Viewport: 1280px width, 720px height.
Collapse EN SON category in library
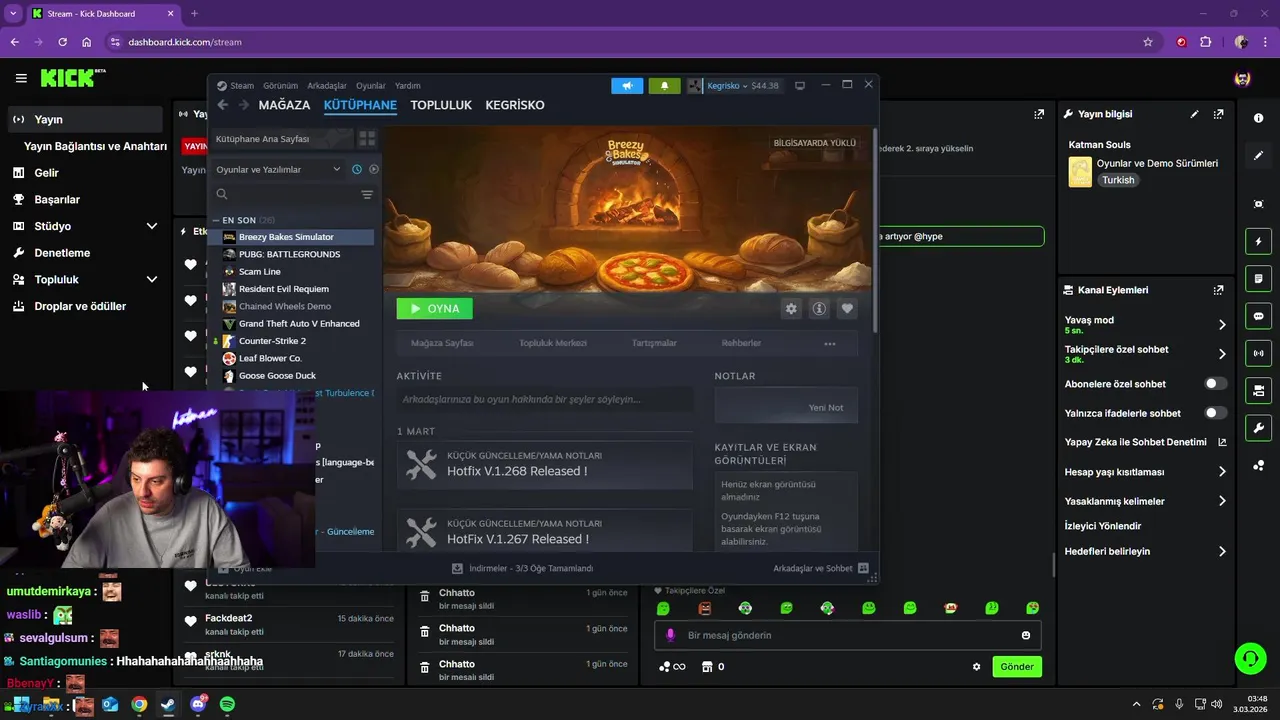coord(215,220)
